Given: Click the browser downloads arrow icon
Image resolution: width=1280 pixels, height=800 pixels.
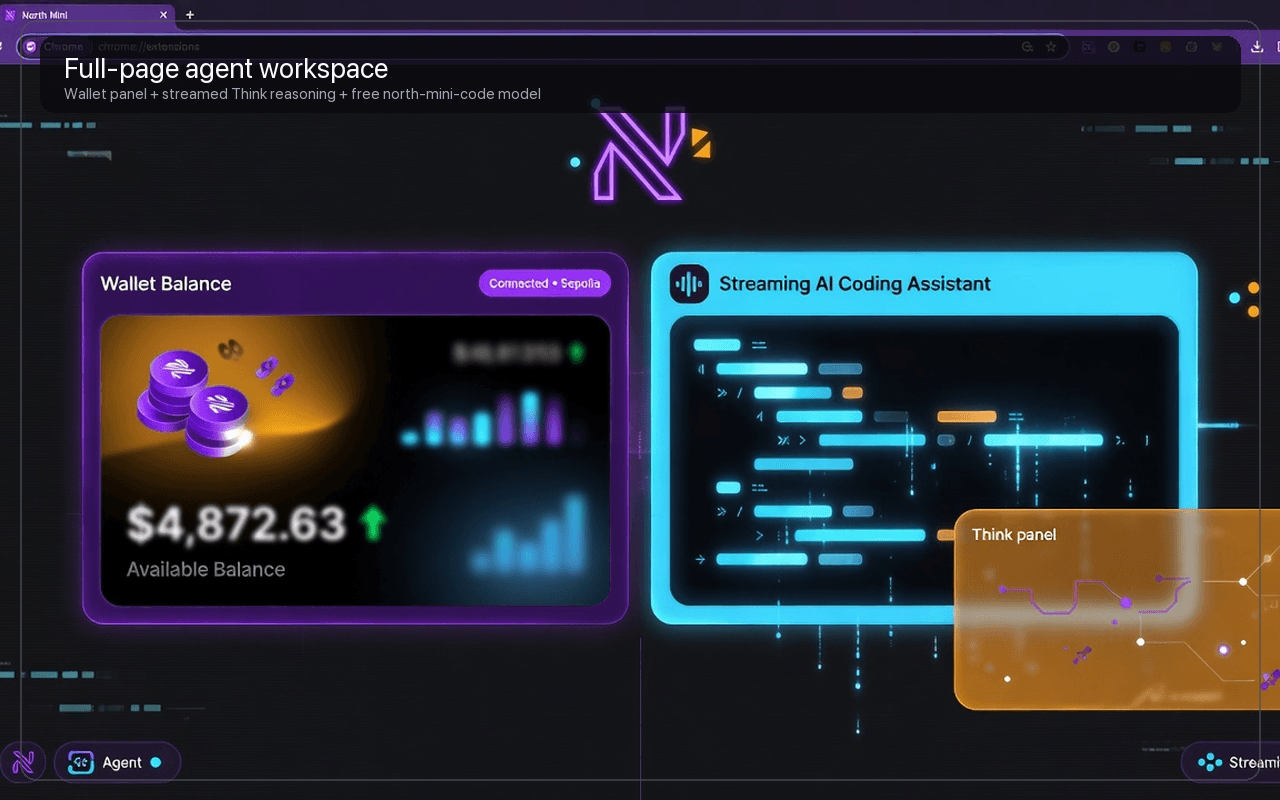Looking at the screenshot, I should 1258,46.
